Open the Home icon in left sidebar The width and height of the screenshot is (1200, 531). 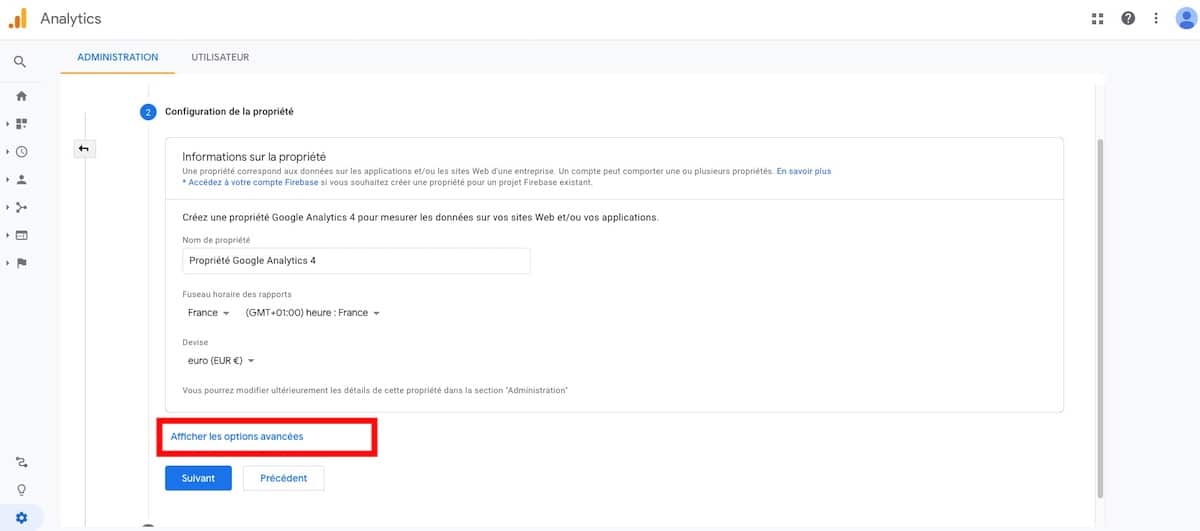click(x=21, y=96)
